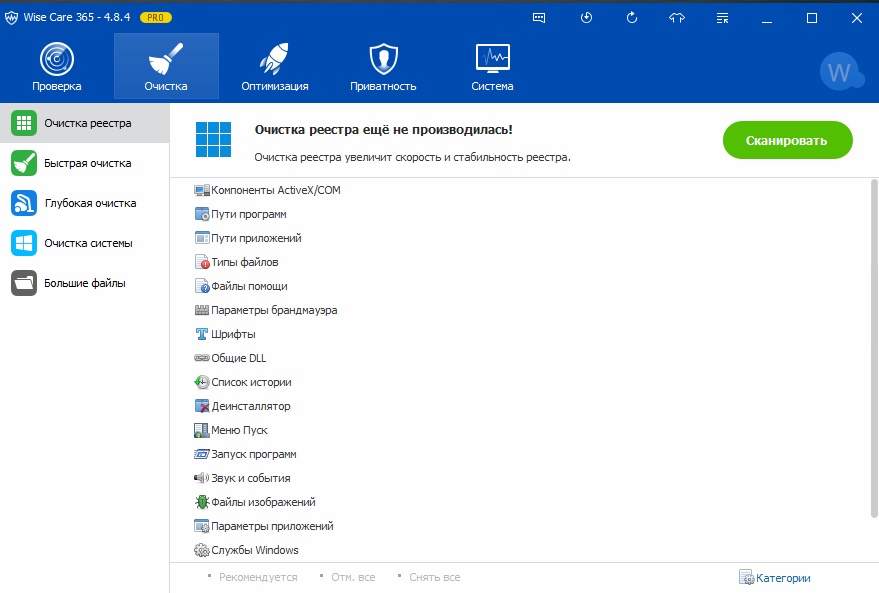Viewport: 879px width, 593px height.
Task: Select the Пути программ text
Action: pos(249,214)
